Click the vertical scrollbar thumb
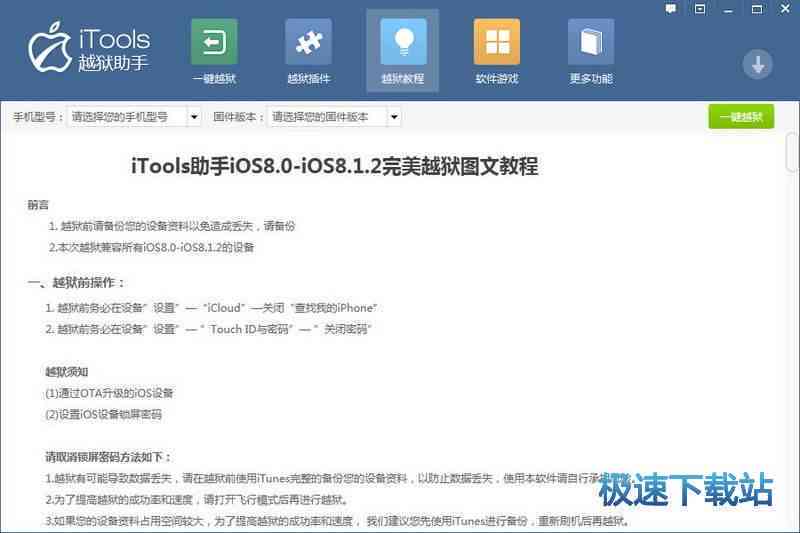 792,150
